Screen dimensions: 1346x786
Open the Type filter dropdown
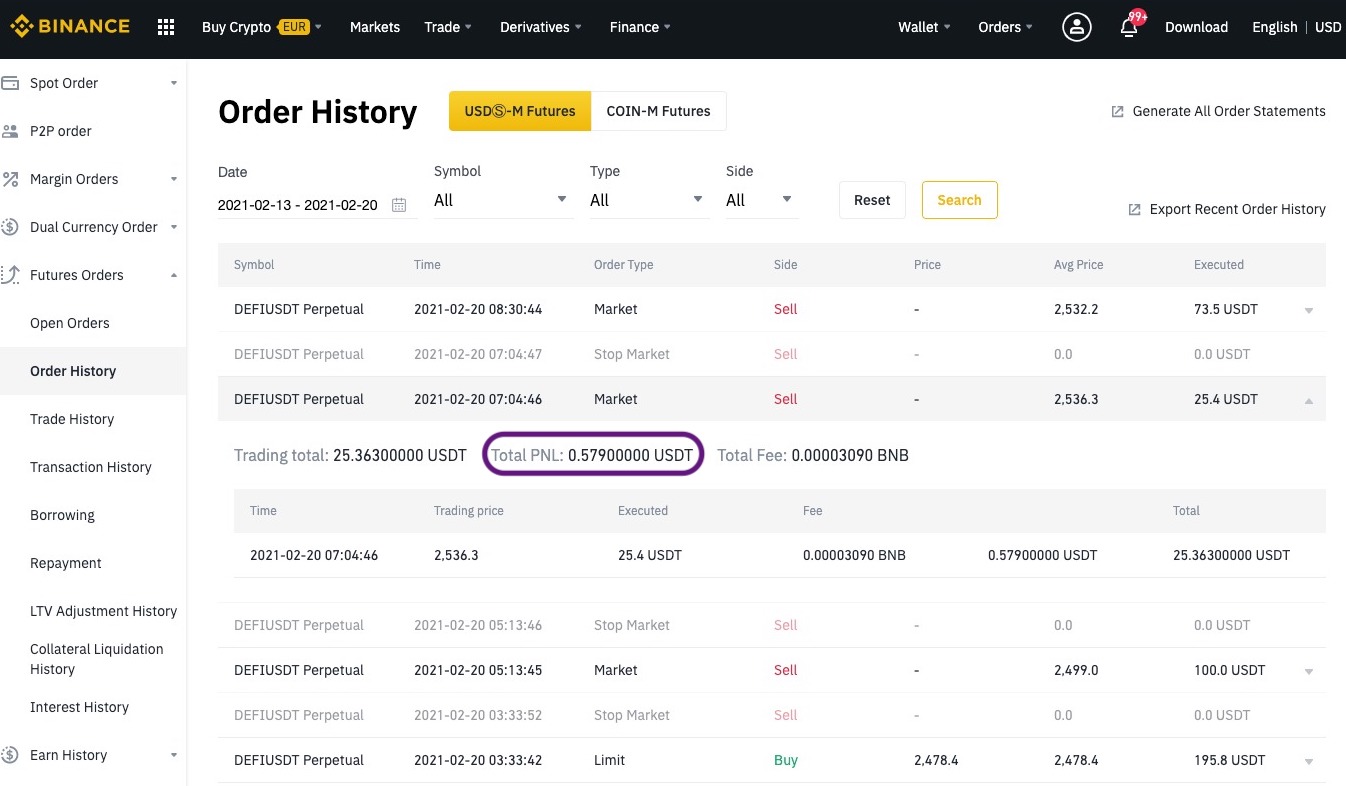649,200
